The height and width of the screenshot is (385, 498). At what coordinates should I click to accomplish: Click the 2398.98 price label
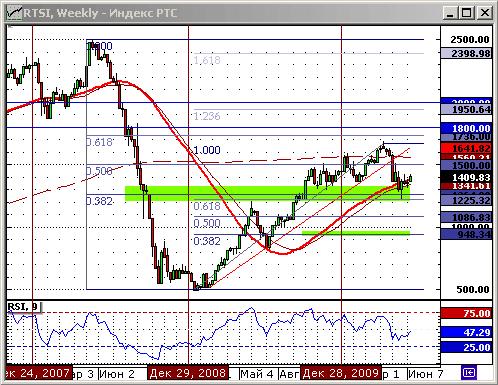pyautogui.click(x=466, y=53)
